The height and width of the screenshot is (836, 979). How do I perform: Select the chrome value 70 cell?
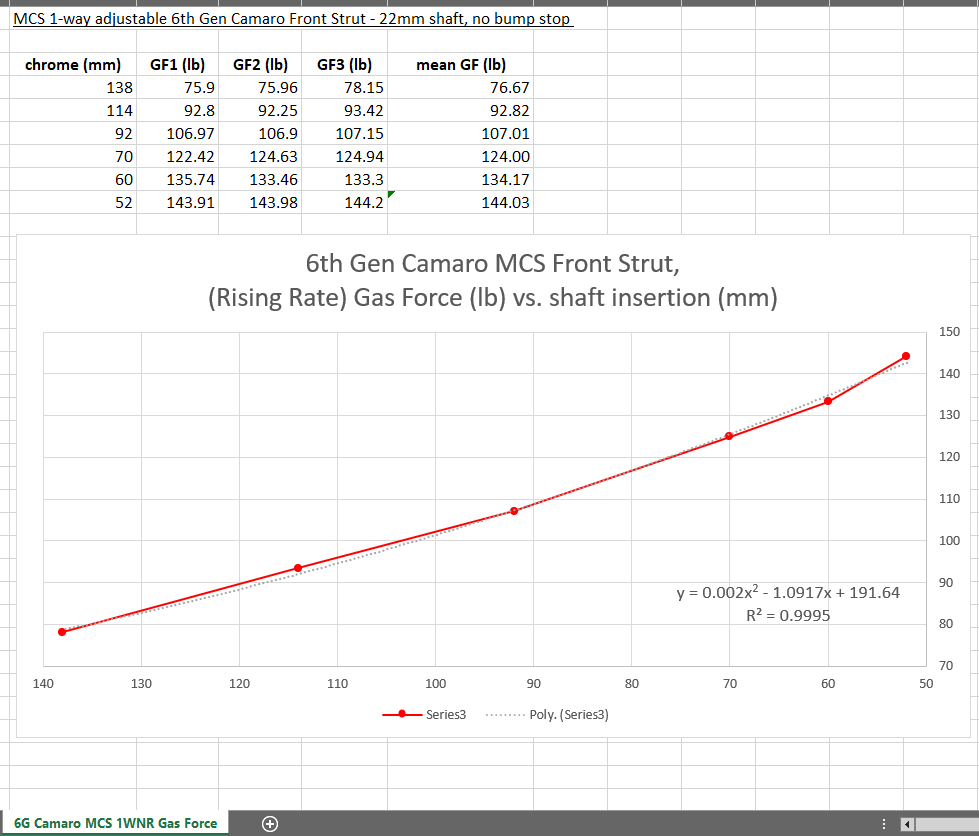(73, 156)
